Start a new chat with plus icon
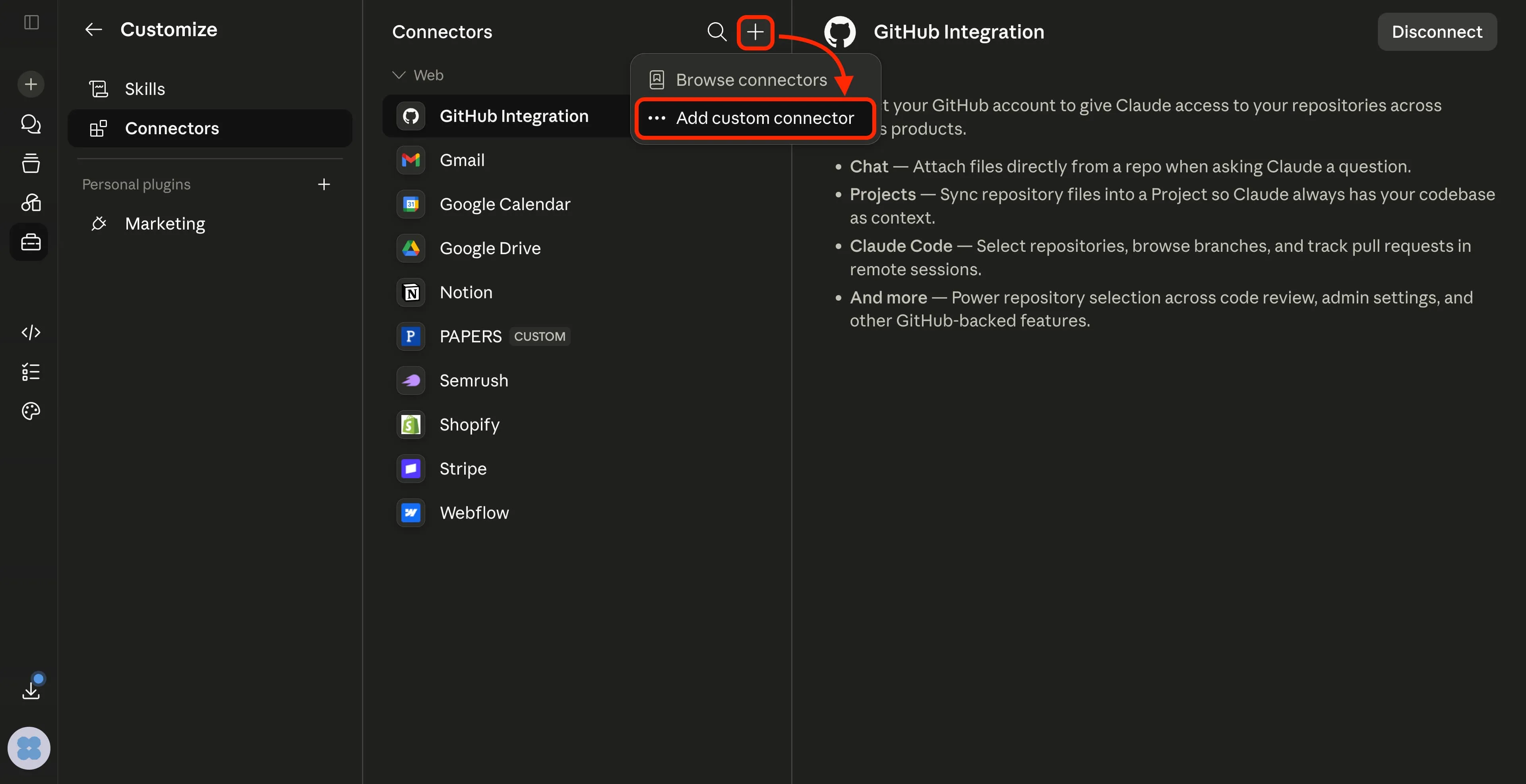1526x784 pixels. 31,84
